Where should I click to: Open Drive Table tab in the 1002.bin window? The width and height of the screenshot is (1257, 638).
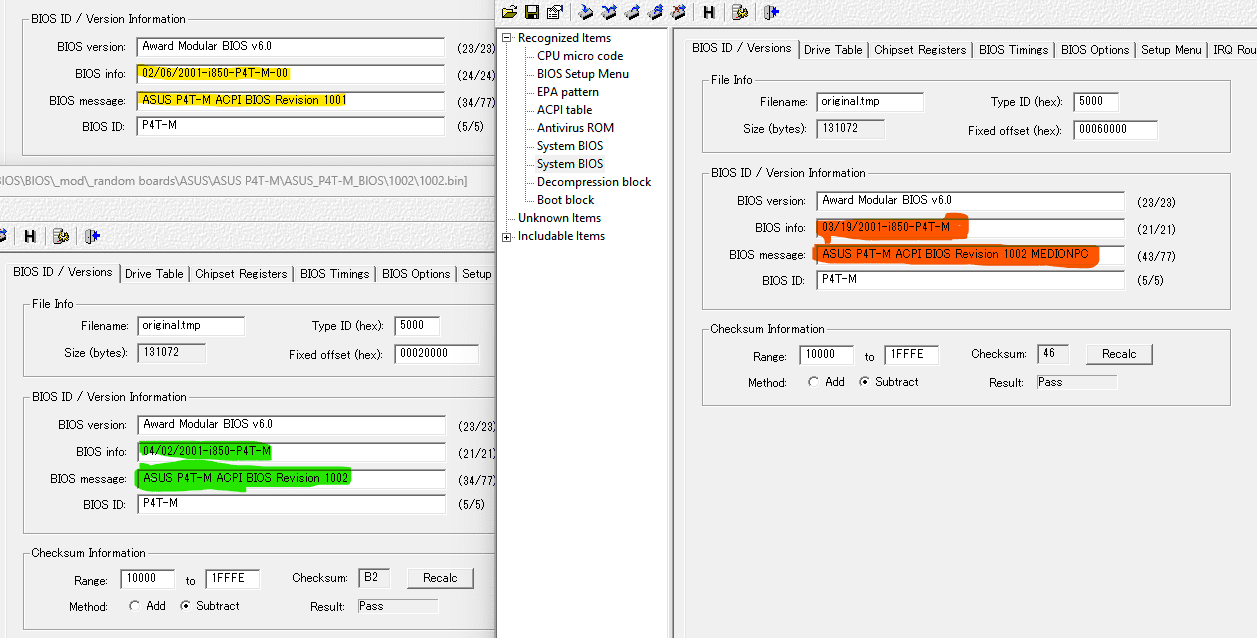pyautogui.click(x=154, y=274)
